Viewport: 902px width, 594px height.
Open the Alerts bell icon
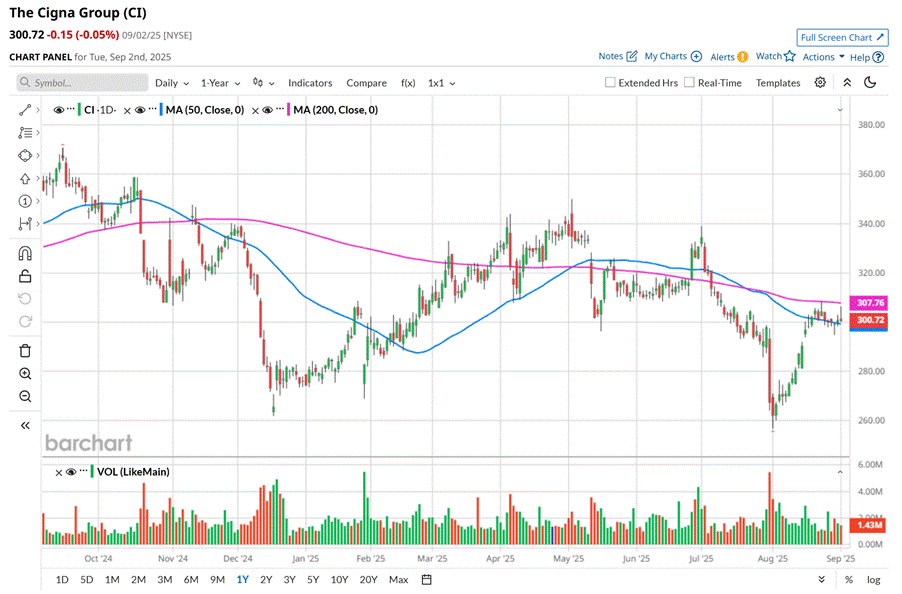click(x=743, y=56)
